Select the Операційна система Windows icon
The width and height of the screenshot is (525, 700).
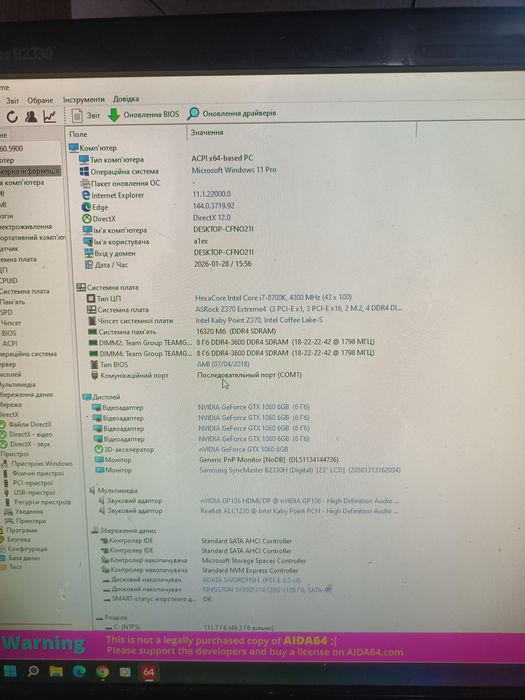tap(84, 171)
